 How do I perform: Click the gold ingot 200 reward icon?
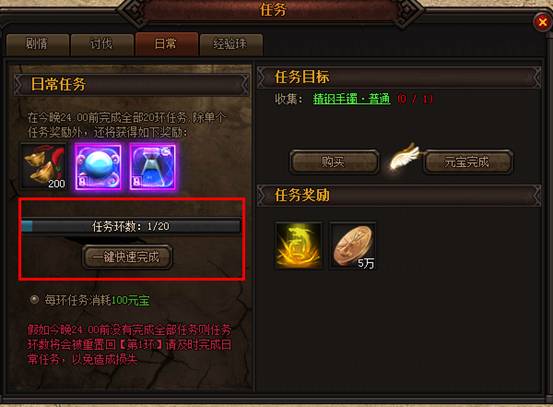coord(44,166)
